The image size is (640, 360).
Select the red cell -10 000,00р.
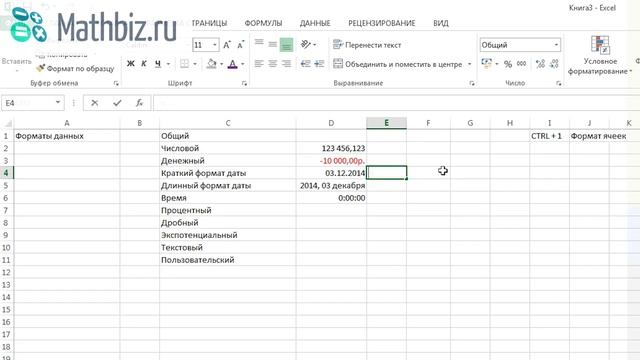[x=331, y=161]
